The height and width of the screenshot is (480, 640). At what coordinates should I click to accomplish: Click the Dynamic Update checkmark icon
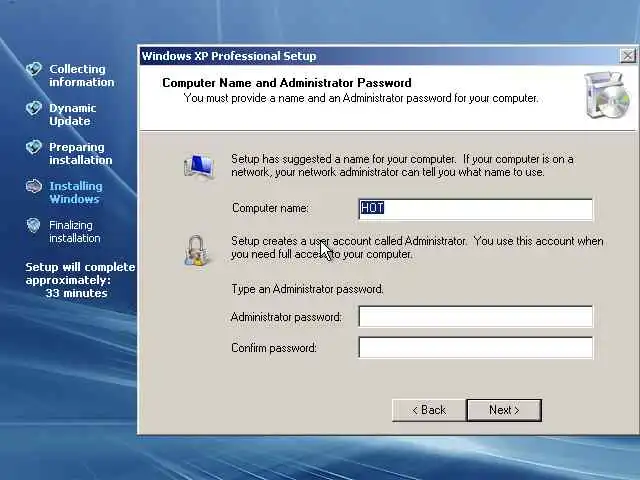pyautogui.click(x=34, y=108)
